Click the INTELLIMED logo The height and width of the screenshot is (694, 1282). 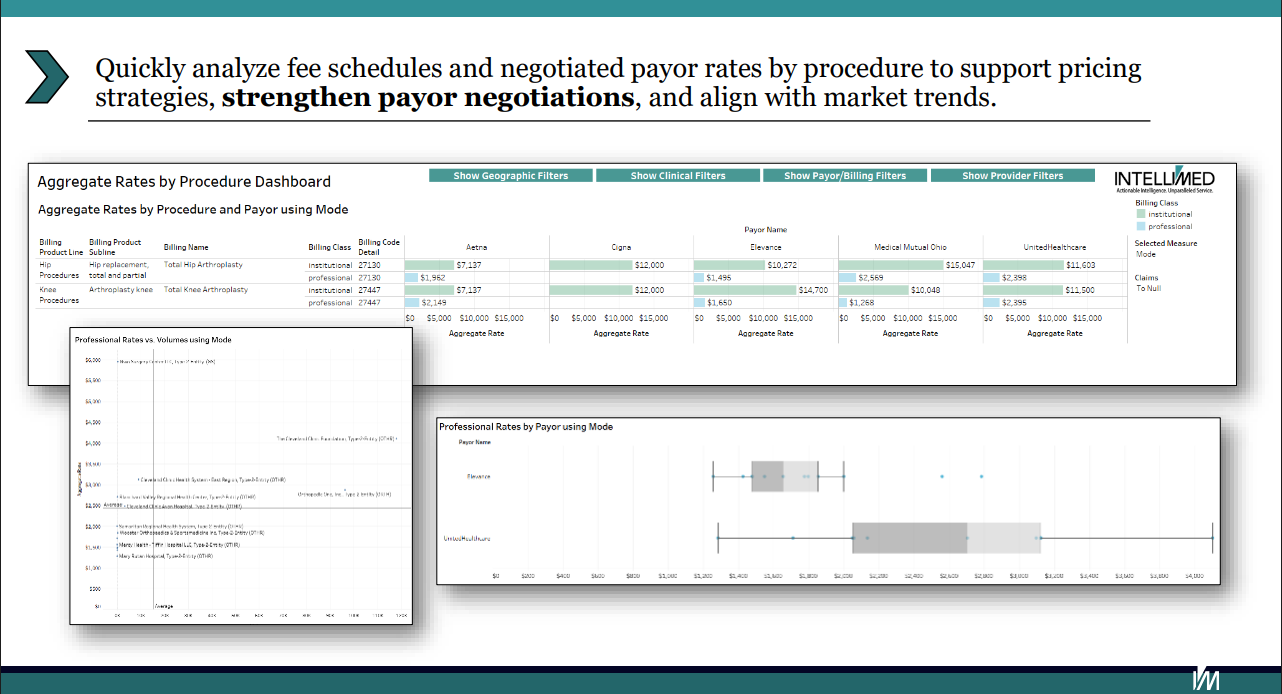(1165, 179)
